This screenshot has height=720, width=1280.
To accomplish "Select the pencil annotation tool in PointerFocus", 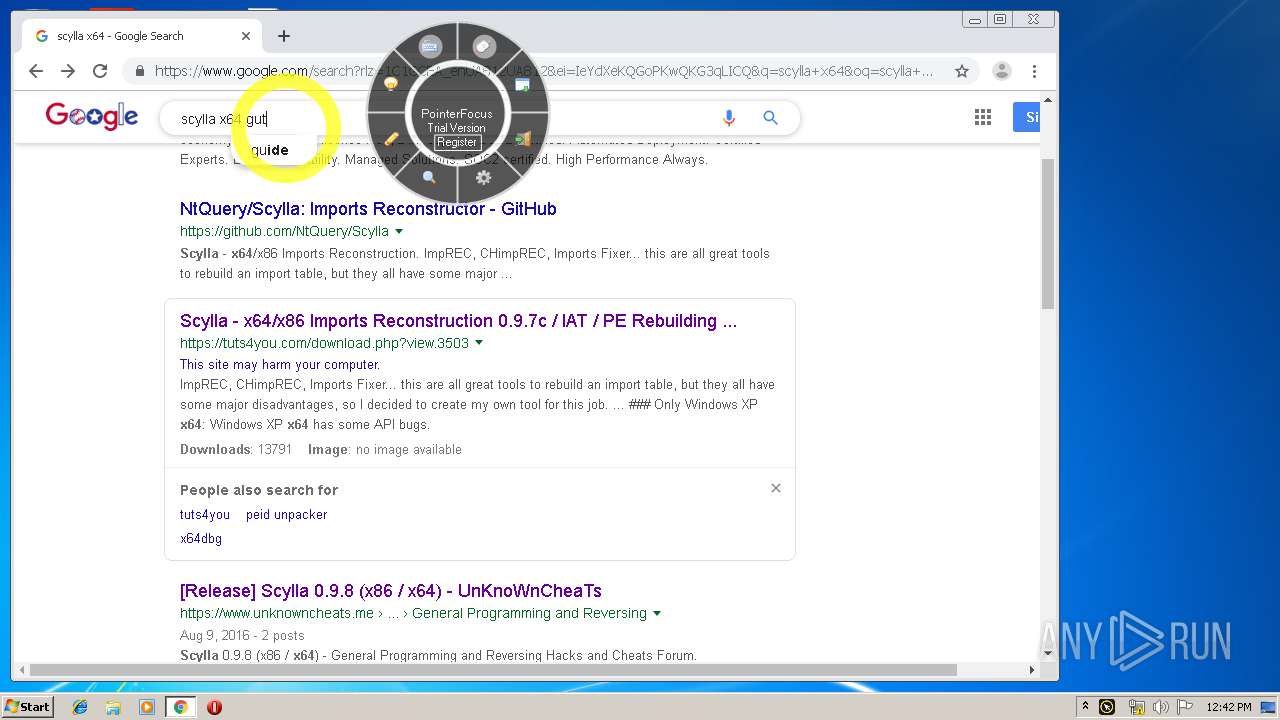I will click(x=391, y=139).
